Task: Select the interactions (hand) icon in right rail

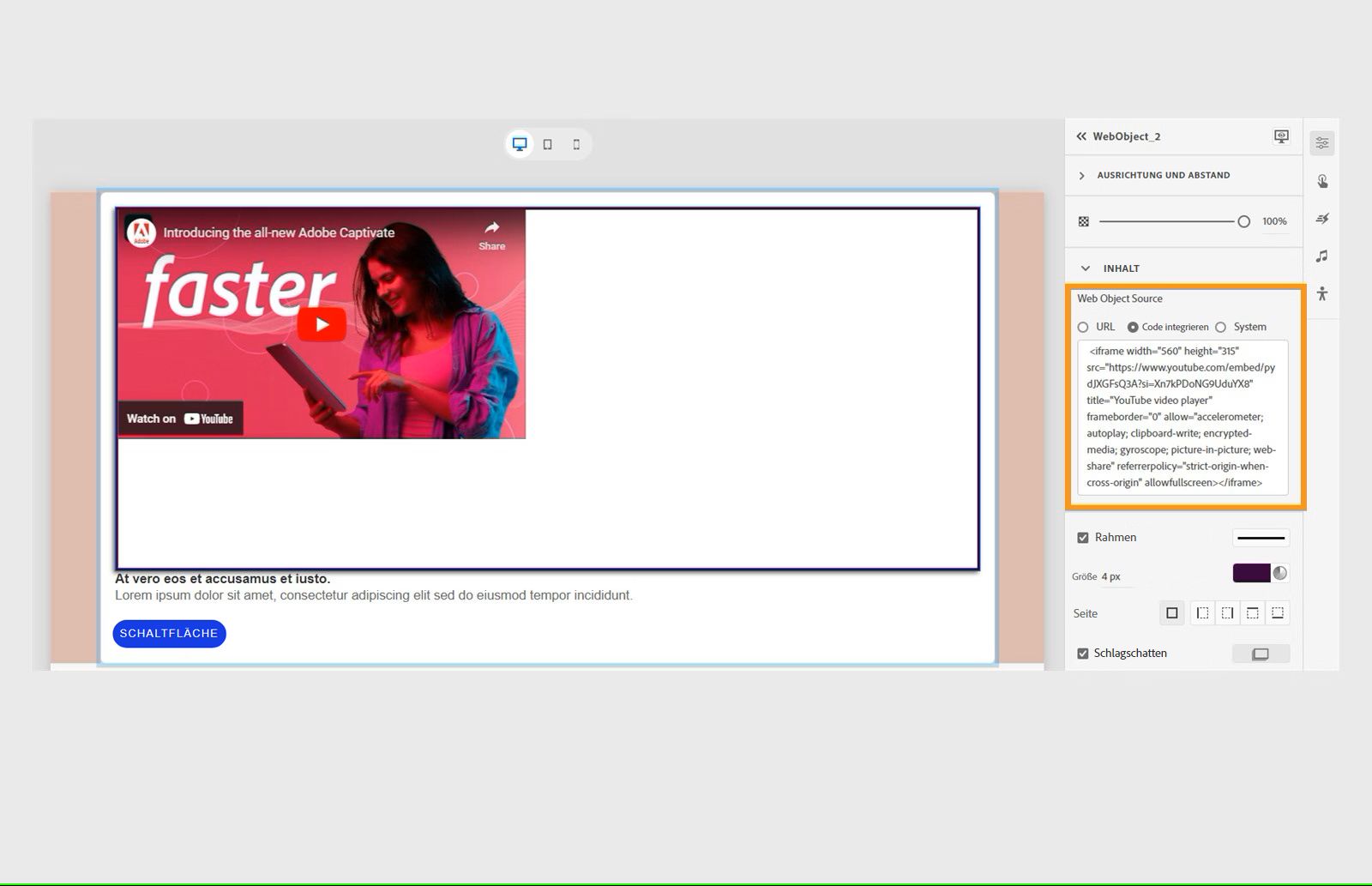Action: [x=1321, y=182]
